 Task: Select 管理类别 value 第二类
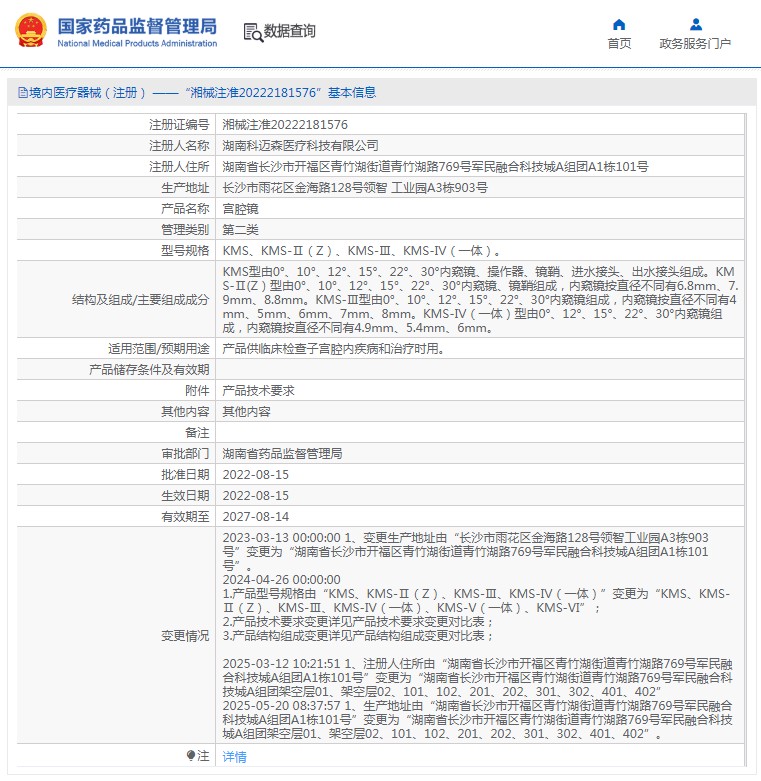pyautogui.click(x=241, y=230)
